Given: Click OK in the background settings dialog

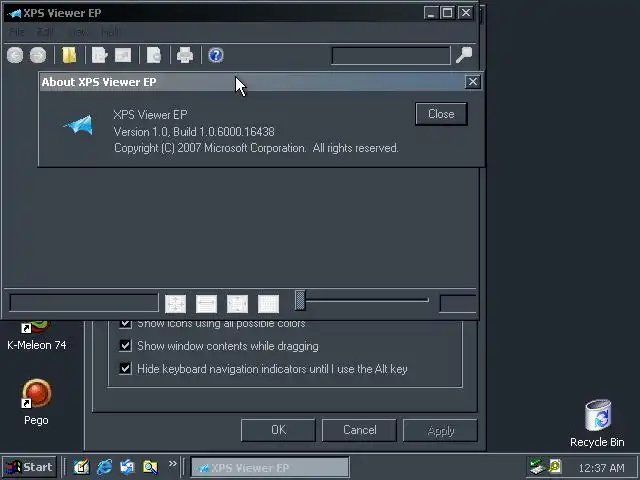Looking at the screenshot, I should point(278,430).
